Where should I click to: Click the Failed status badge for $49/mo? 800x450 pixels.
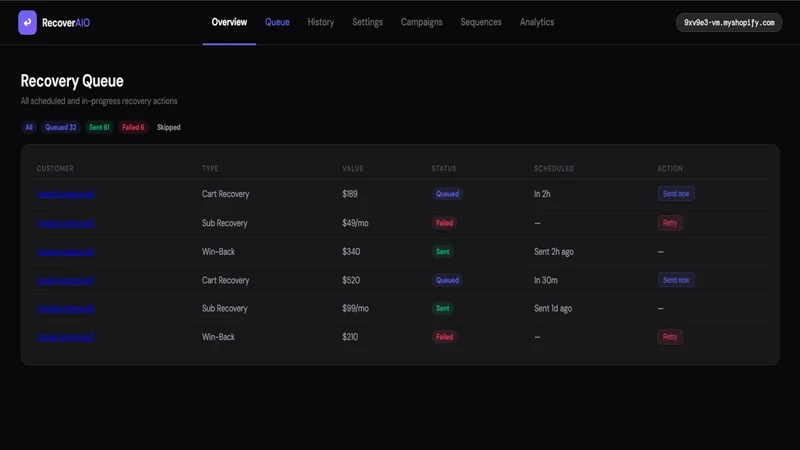click(x=444, y=223)
